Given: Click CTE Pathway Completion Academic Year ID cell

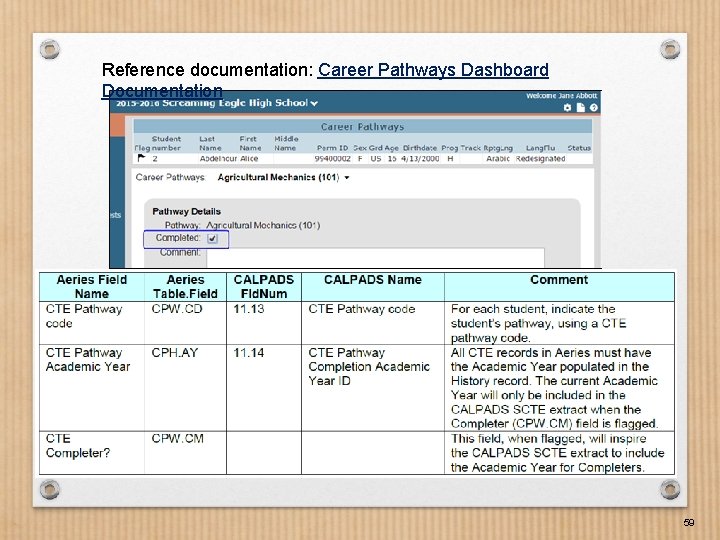Looking at the screenshot, I should [x=373, y=388].
